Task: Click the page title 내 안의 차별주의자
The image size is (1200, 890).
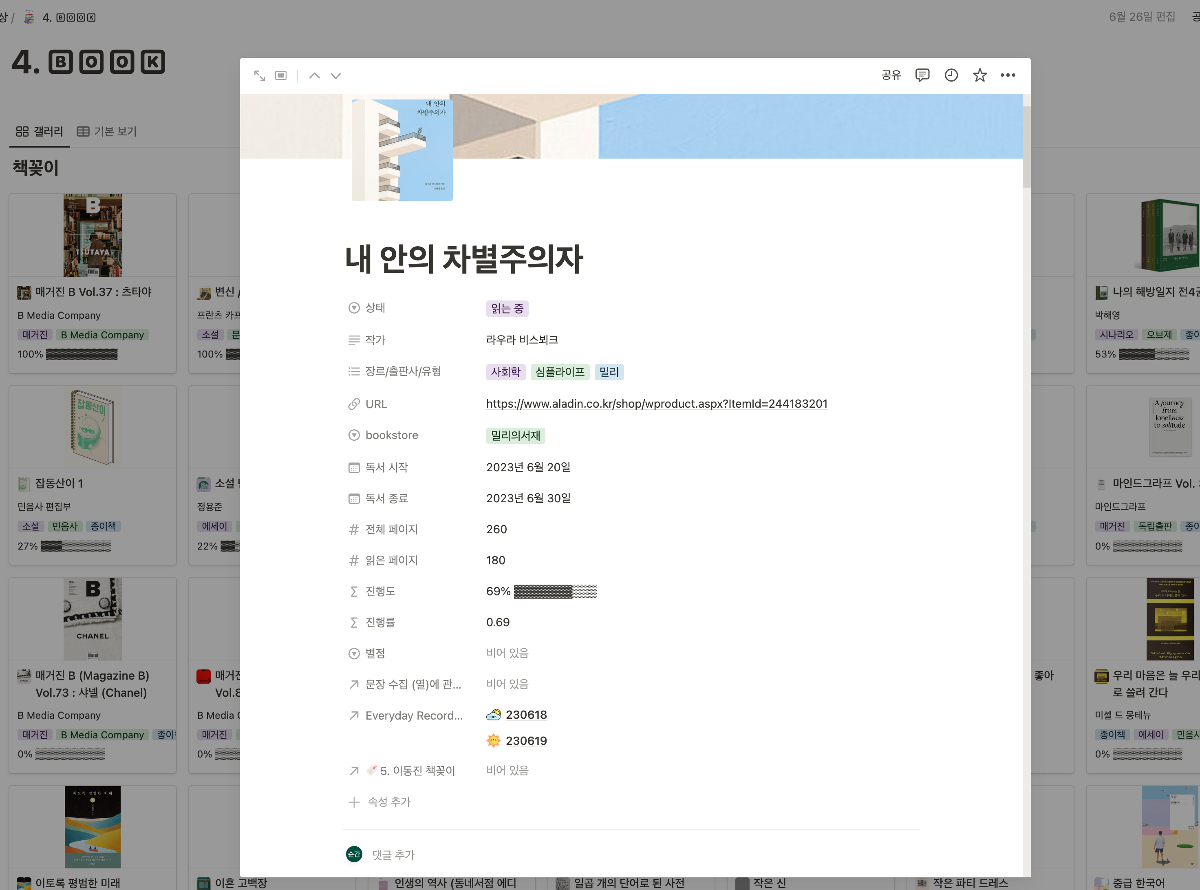Action: pos(464,259)
